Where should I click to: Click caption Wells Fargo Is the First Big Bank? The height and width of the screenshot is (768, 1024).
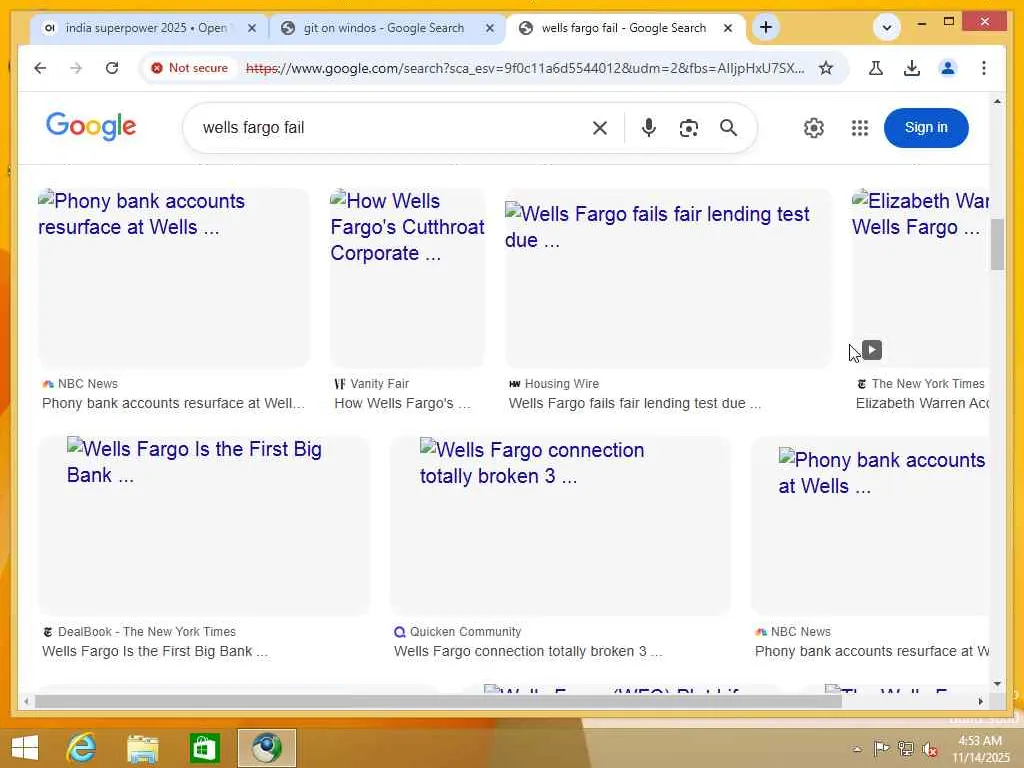coord(155,652)
